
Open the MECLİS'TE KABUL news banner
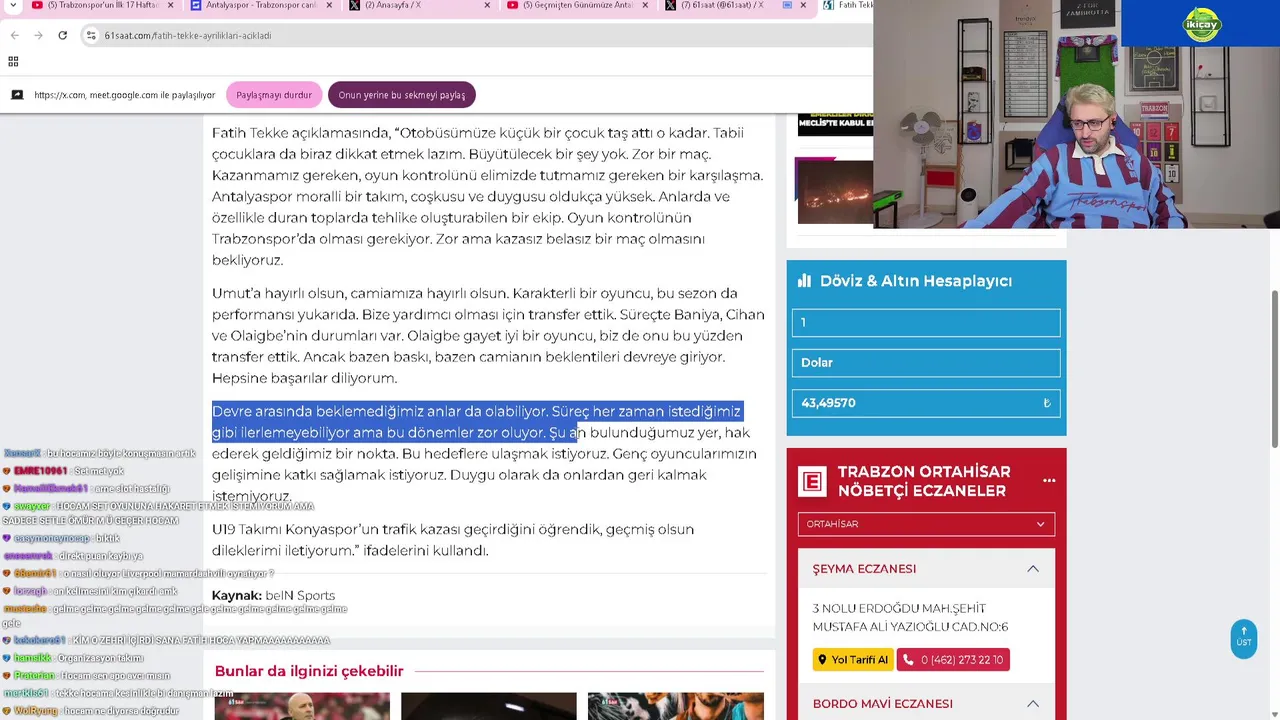click(x=835, y=125)
